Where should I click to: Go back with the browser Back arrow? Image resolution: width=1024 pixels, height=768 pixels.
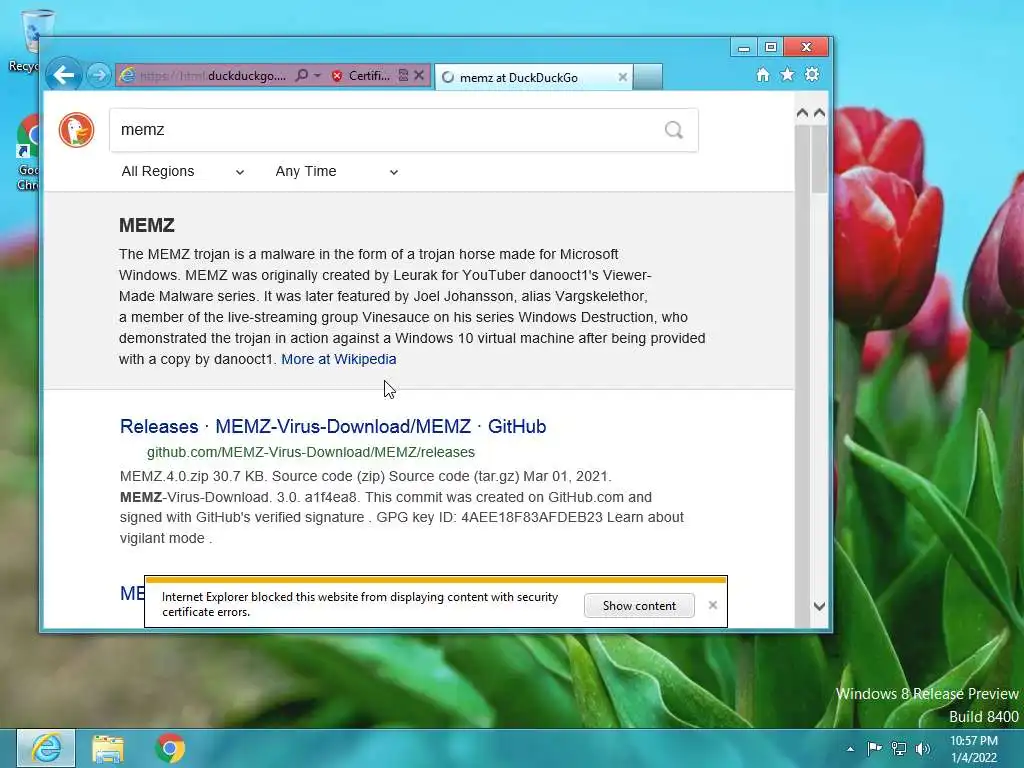[x=63, y=75]
